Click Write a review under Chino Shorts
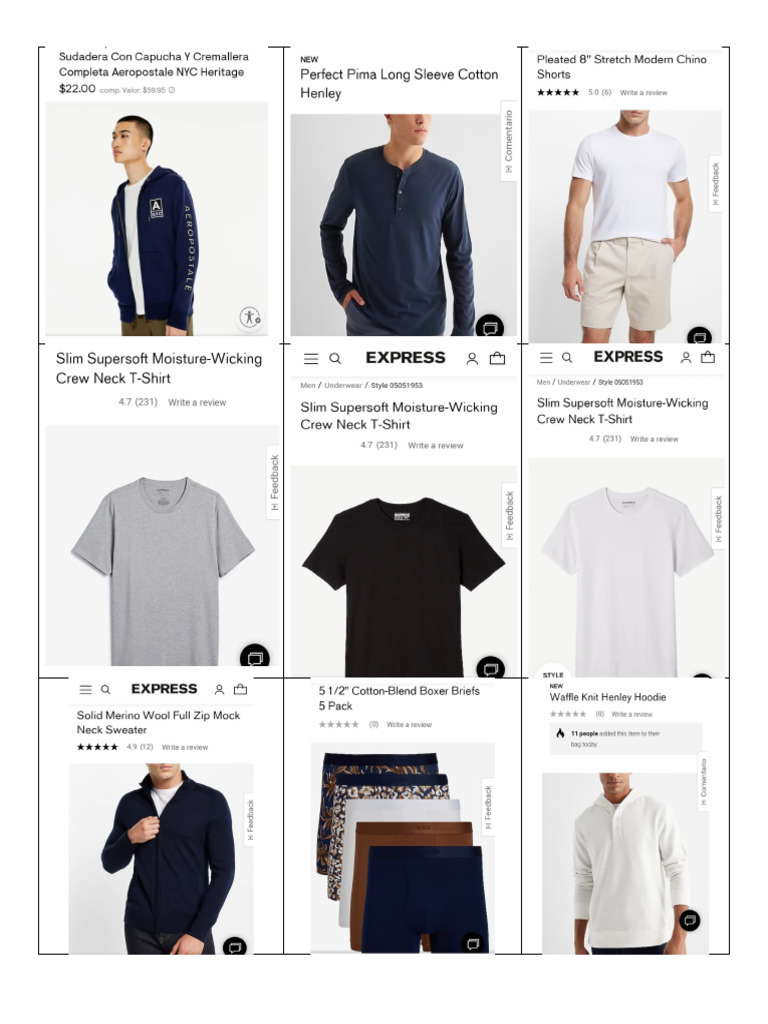The height and width of the screenshot is (1024, 768). 643,93
